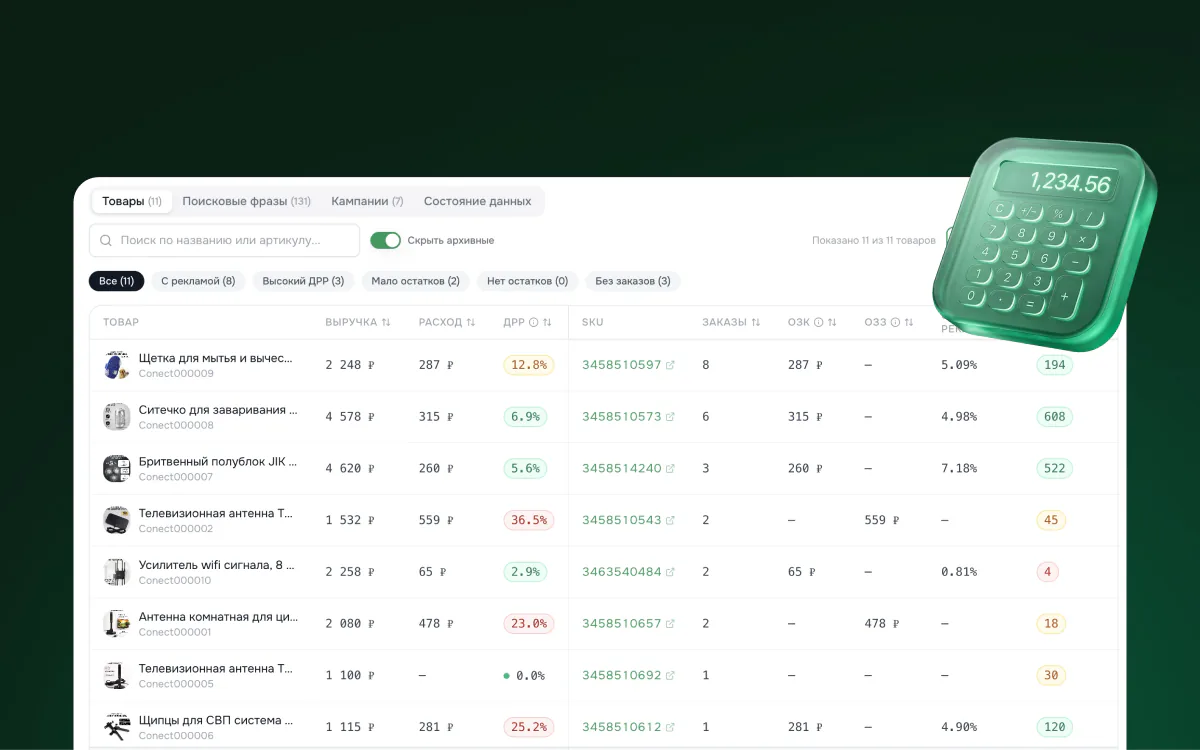The image size is (1200, 750).
Task: Open SKU link 3458510543
Action: 621,520
